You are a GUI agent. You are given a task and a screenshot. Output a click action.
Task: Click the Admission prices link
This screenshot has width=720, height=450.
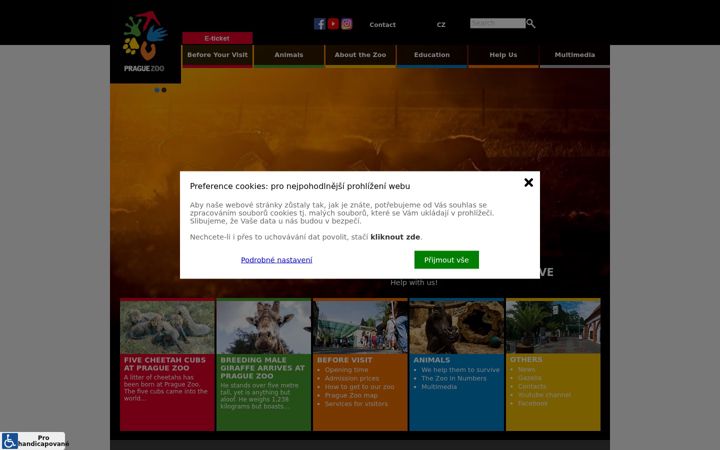[x=352, y=379]
